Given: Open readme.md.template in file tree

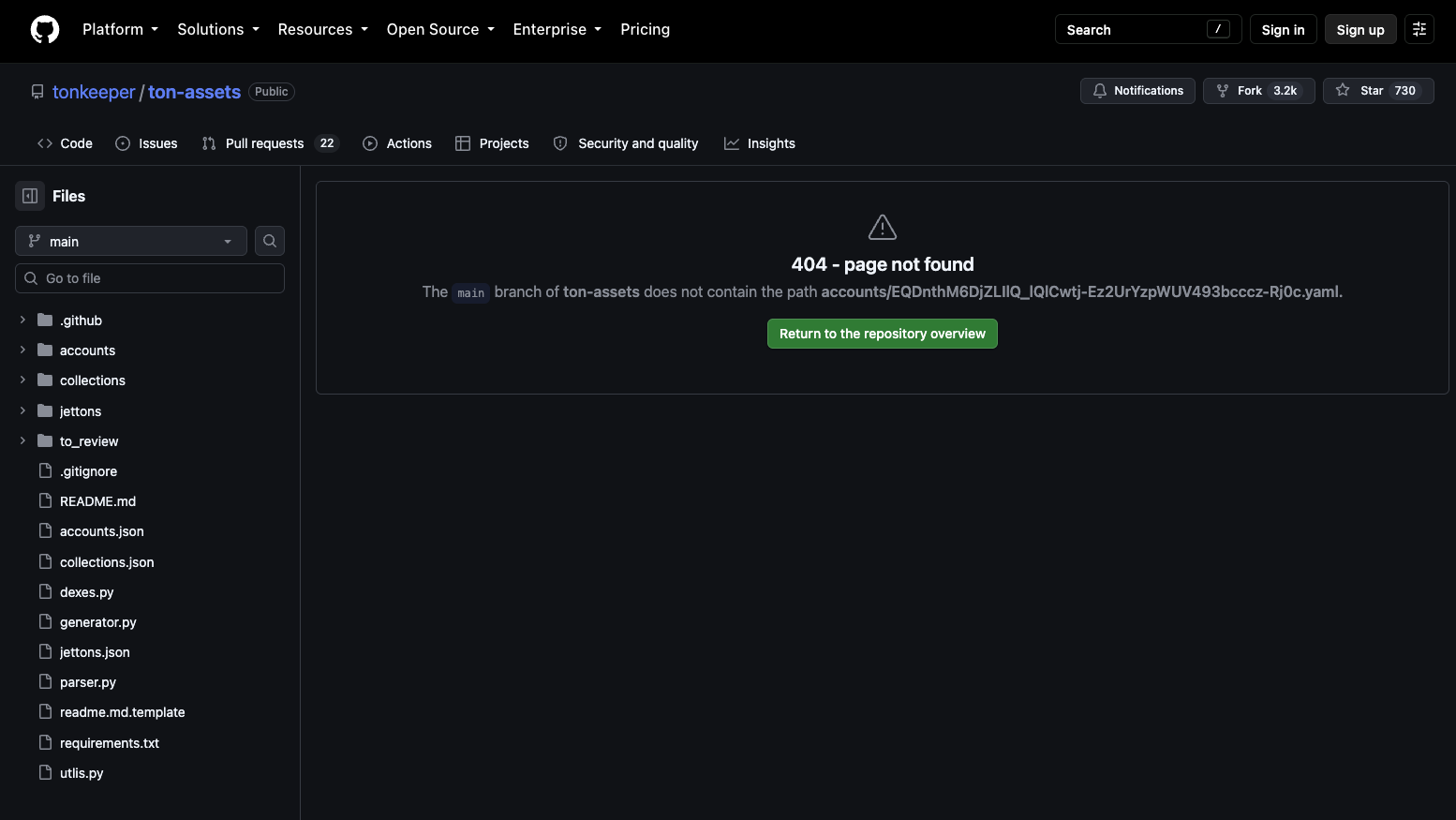Looking at the screenshot, I should tap(123, 711).
